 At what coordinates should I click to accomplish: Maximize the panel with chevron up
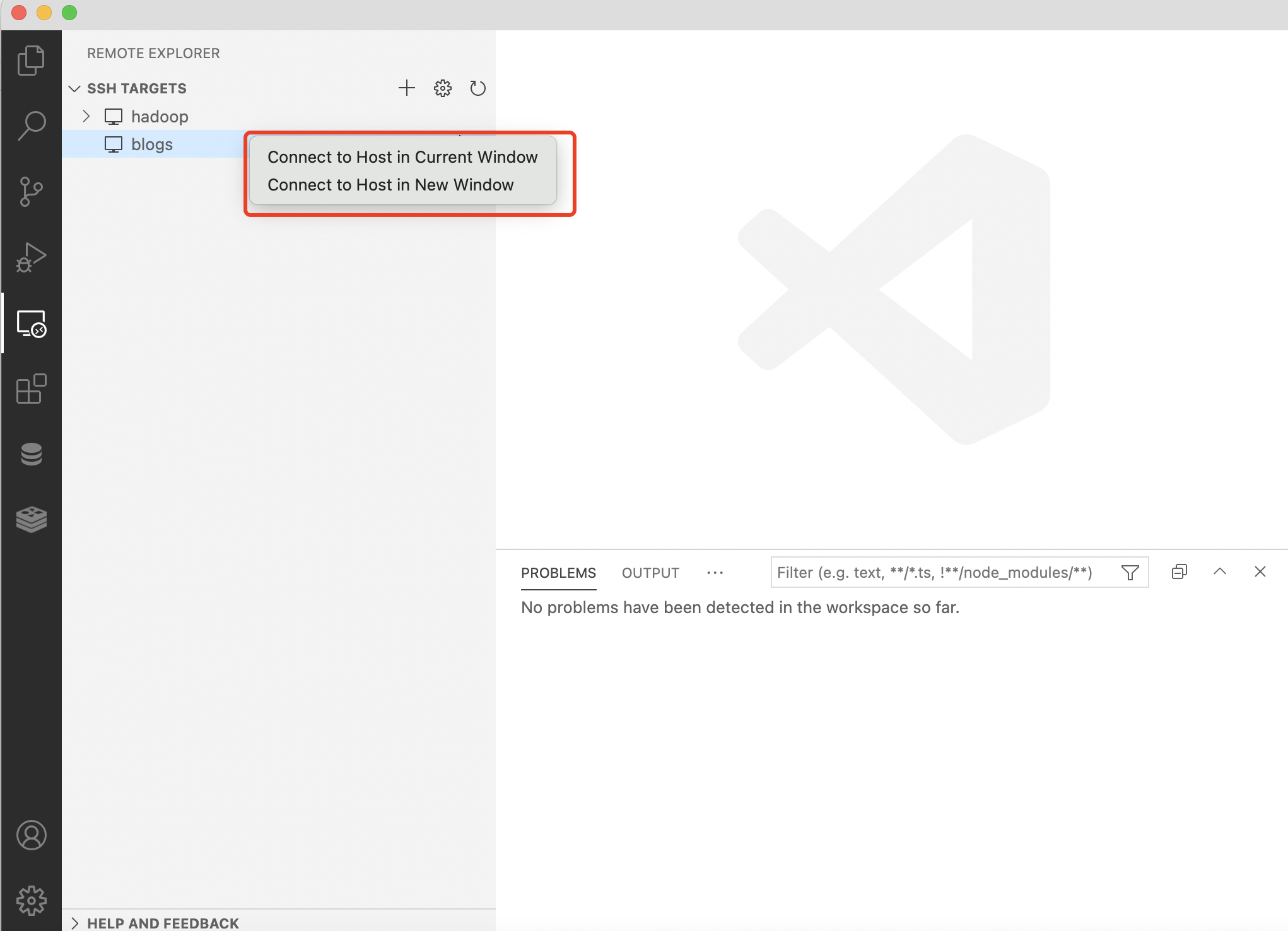click(1220, 571)
